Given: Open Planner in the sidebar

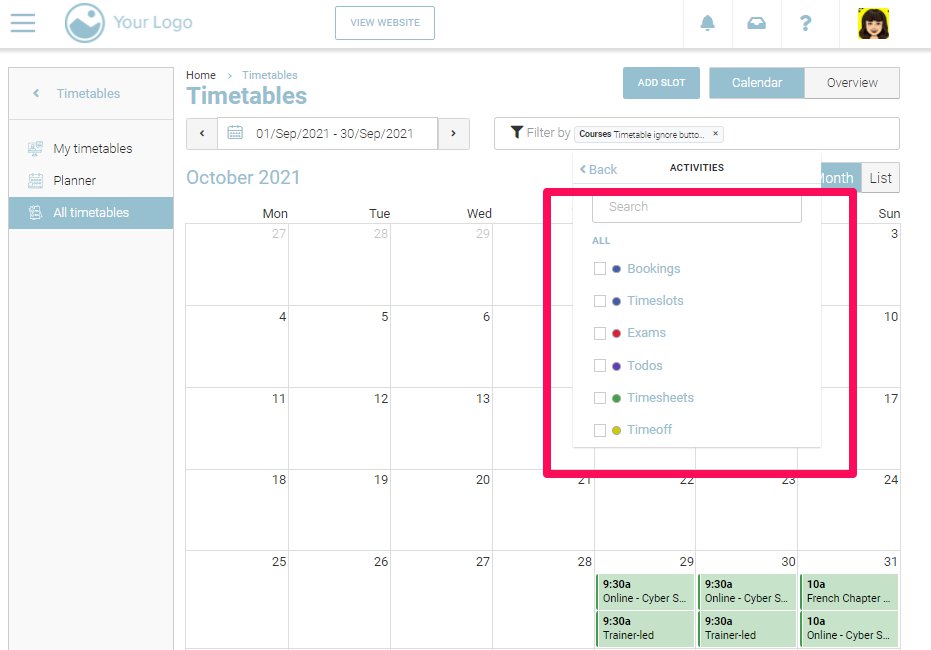Looking at the screenshot, I should click(75, 181).
